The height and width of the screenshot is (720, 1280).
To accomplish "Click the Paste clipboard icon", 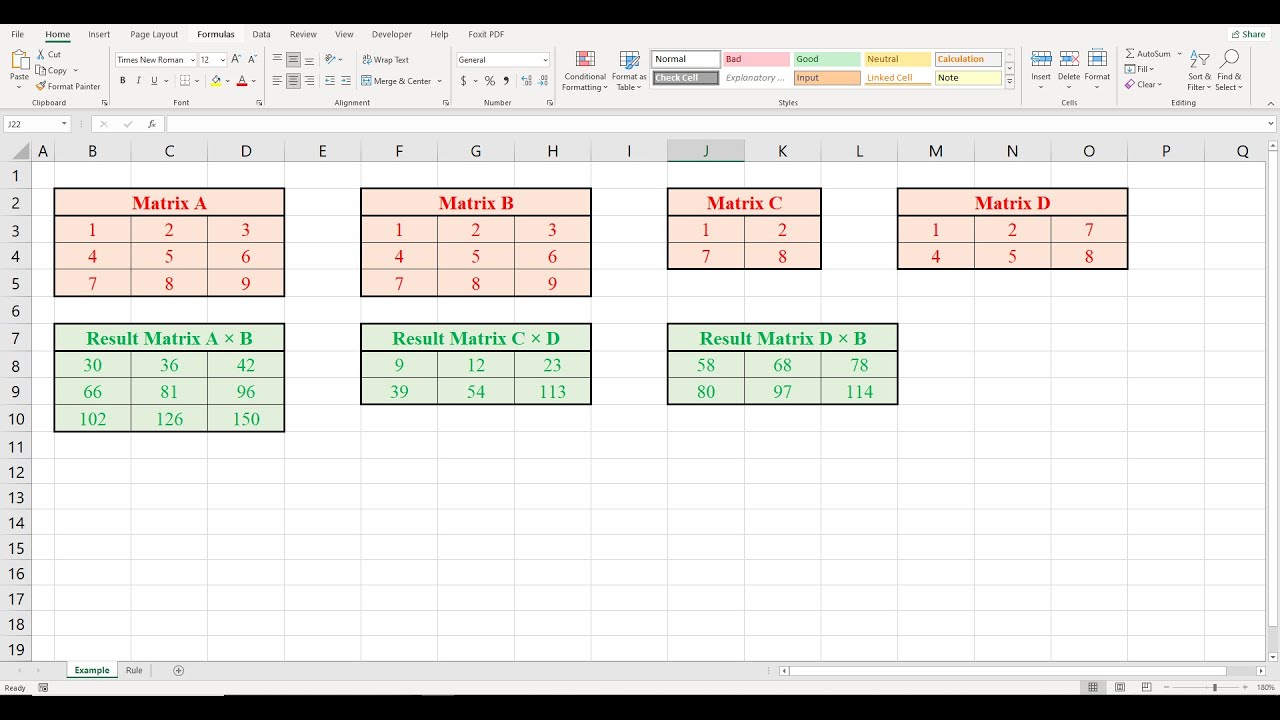I will tap(19, 59).
